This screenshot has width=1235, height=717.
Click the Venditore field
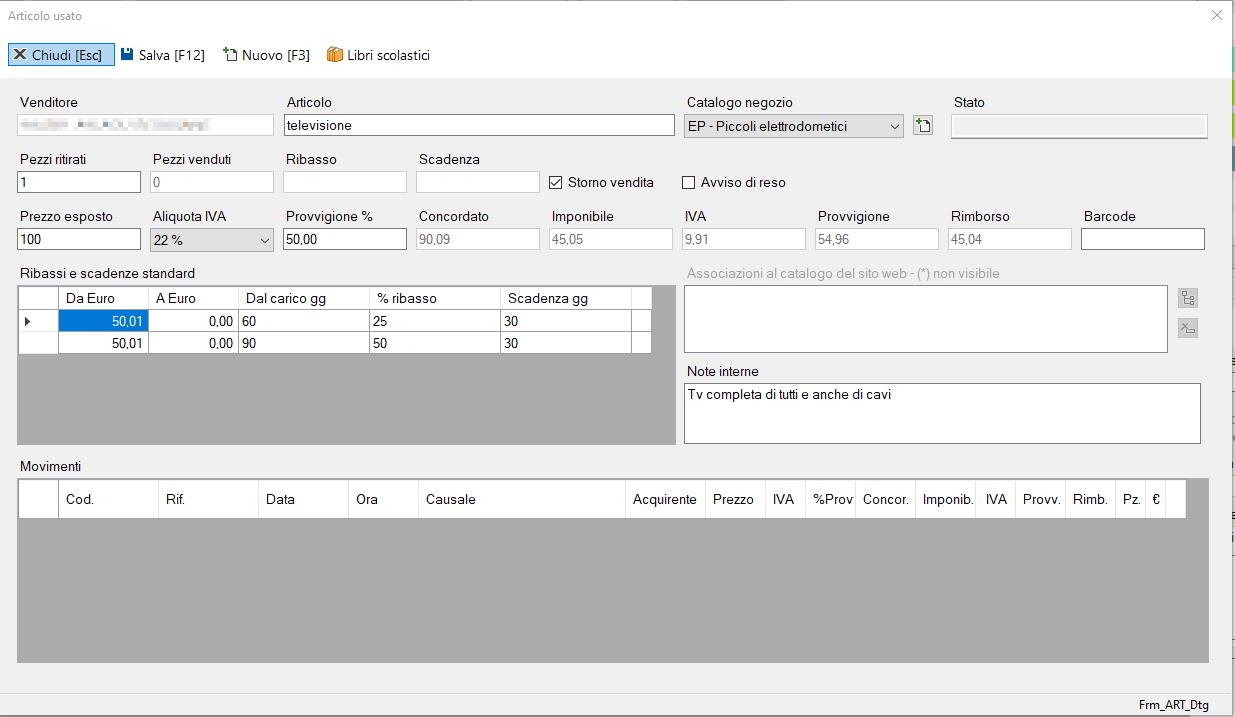pyautogui.click(x=145, y=125)
